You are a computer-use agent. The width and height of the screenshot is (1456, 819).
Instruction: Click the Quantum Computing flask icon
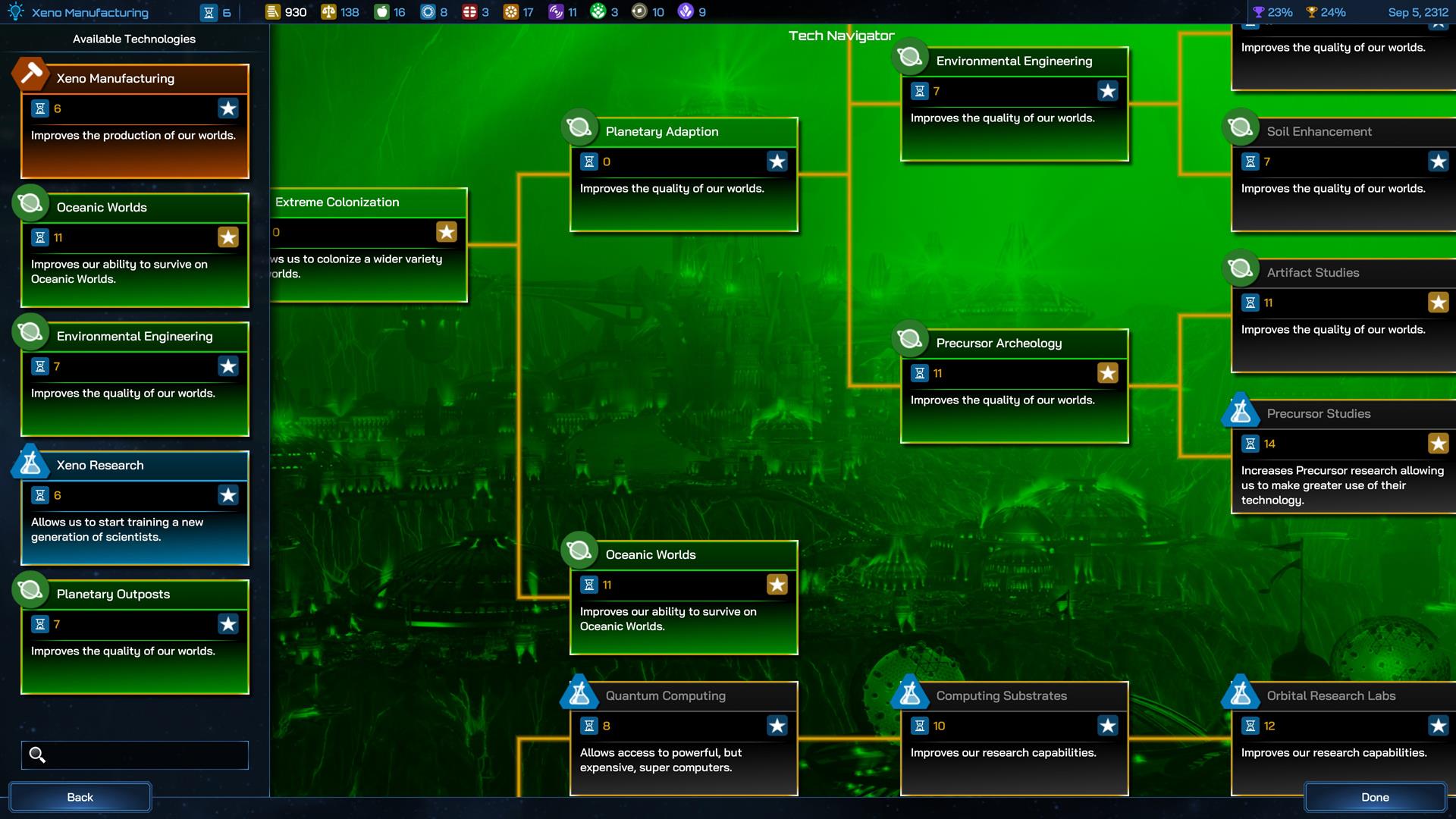[x=579, y=692]
